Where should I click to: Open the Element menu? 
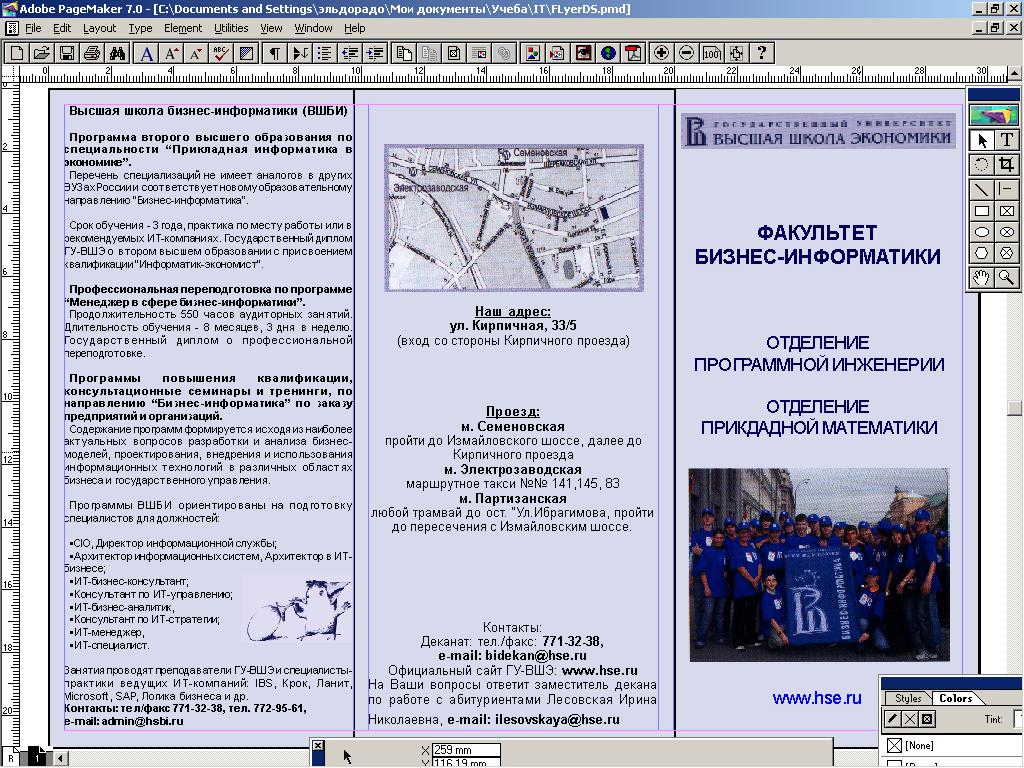[x=183, y=28]
